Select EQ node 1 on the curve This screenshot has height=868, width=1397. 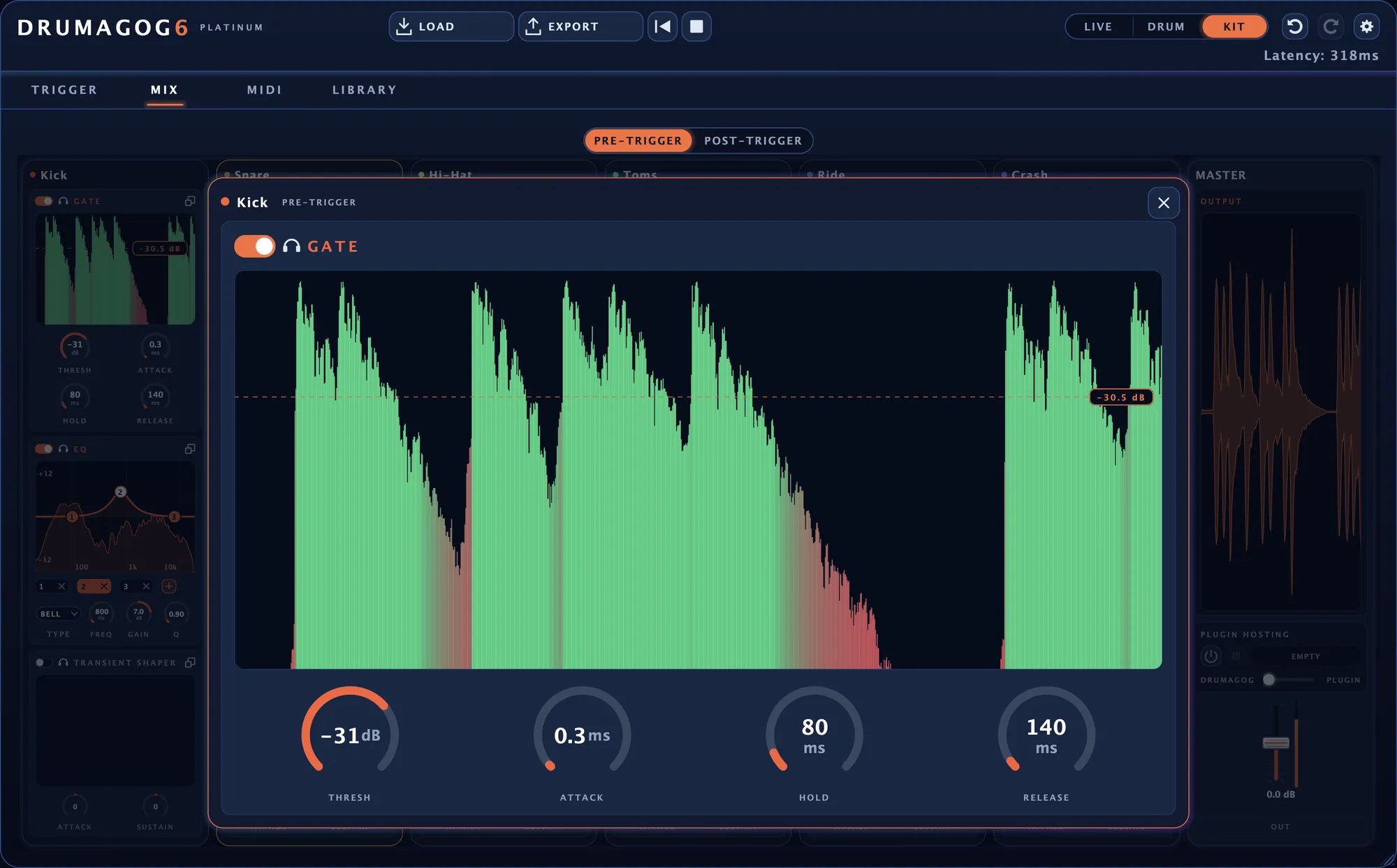[72, 517]
